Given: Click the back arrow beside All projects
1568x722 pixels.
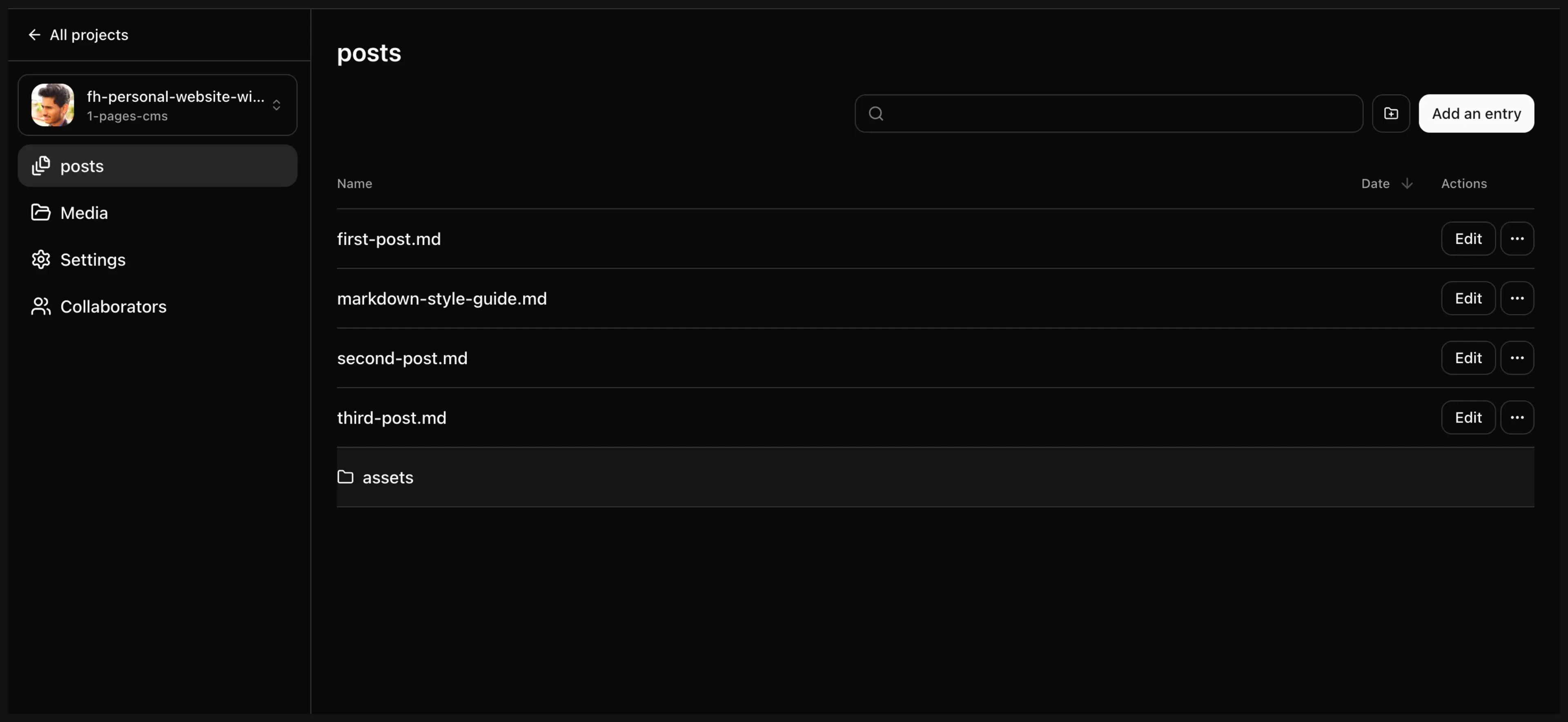Looking at the screenshot, I should coord(34,35).
